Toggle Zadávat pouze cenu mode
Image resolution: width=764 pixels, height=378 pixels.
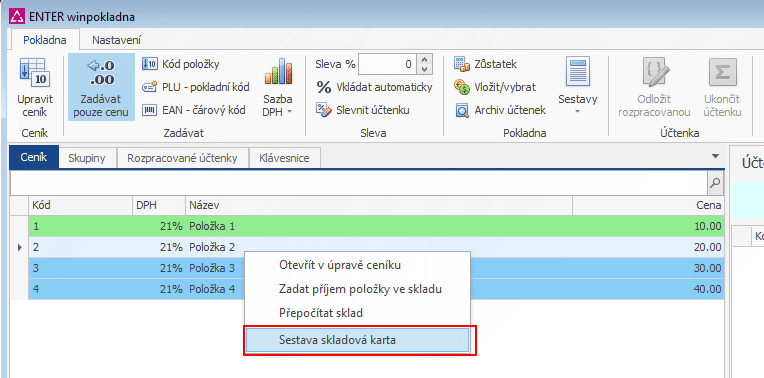101,87
